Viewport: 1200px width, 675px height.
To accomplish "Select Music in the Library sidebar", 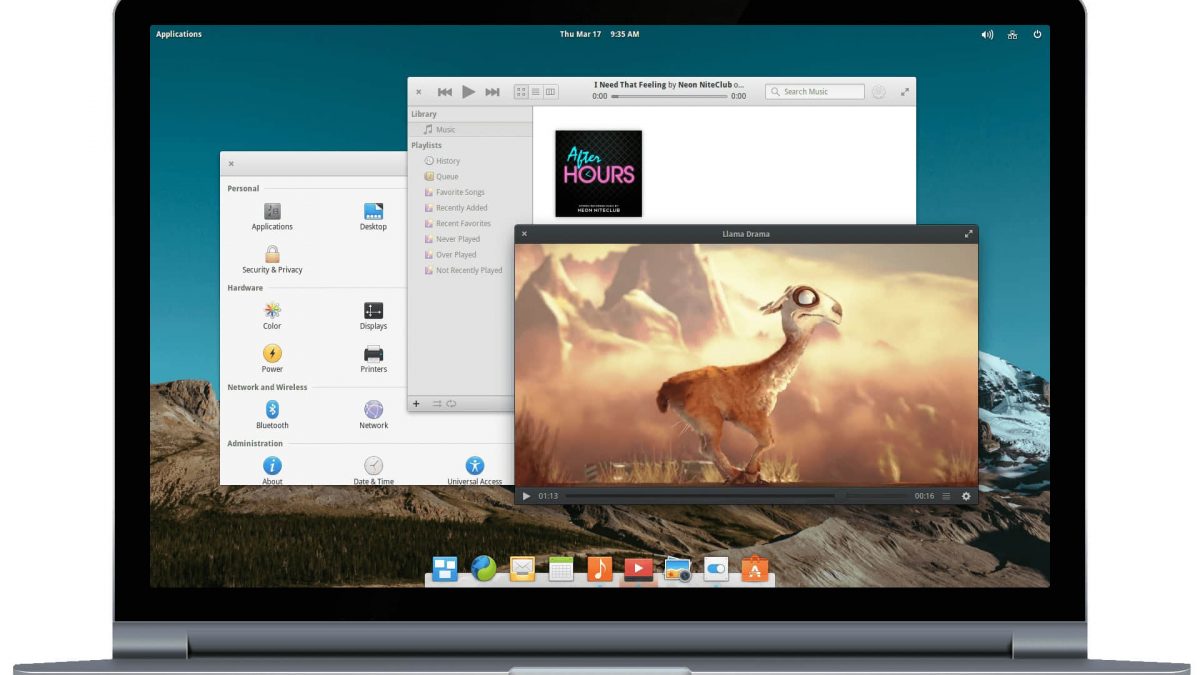I will (x=470, y=130).
